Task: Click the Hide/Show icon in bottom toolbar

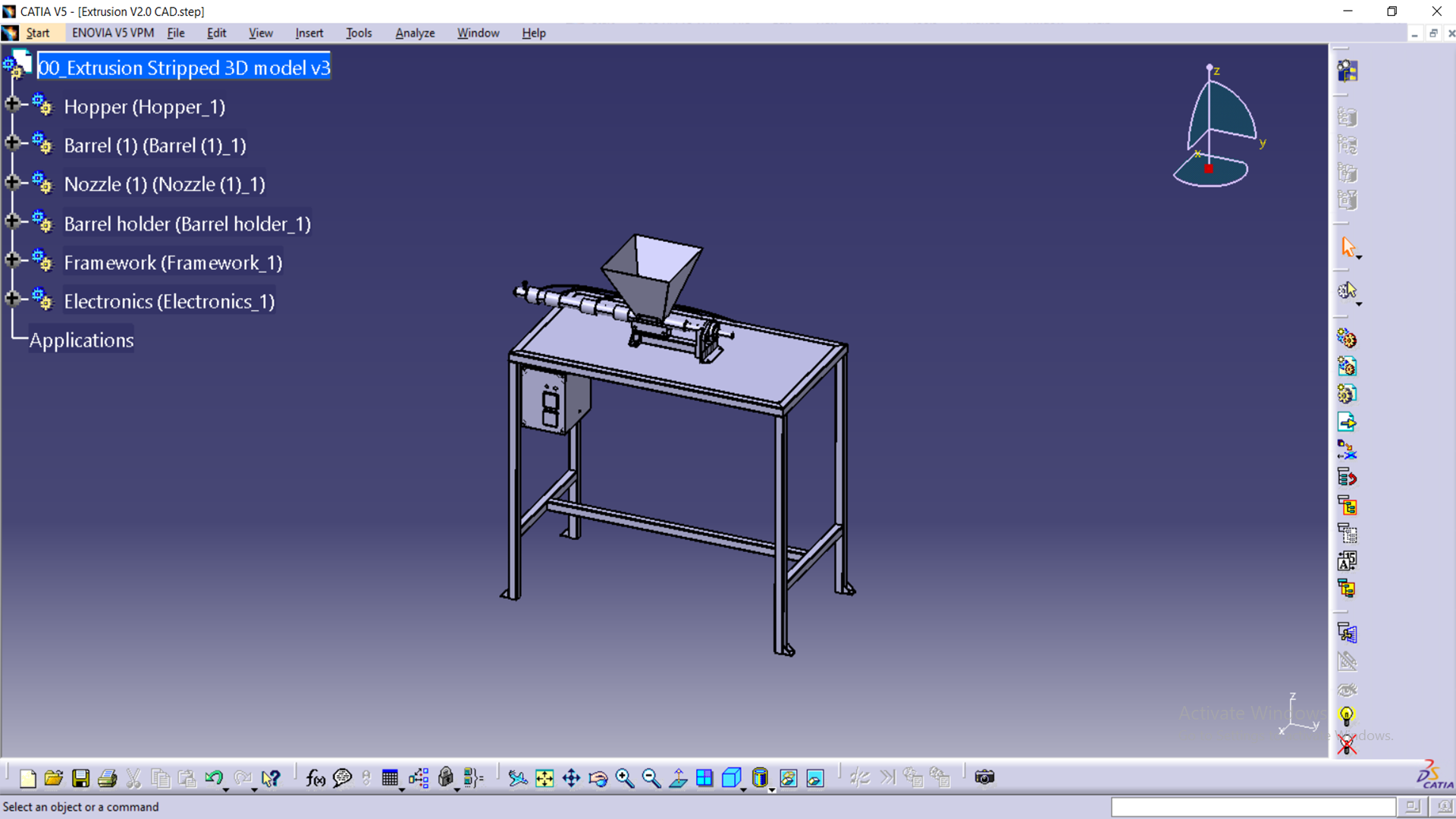Action: [789, 778]
